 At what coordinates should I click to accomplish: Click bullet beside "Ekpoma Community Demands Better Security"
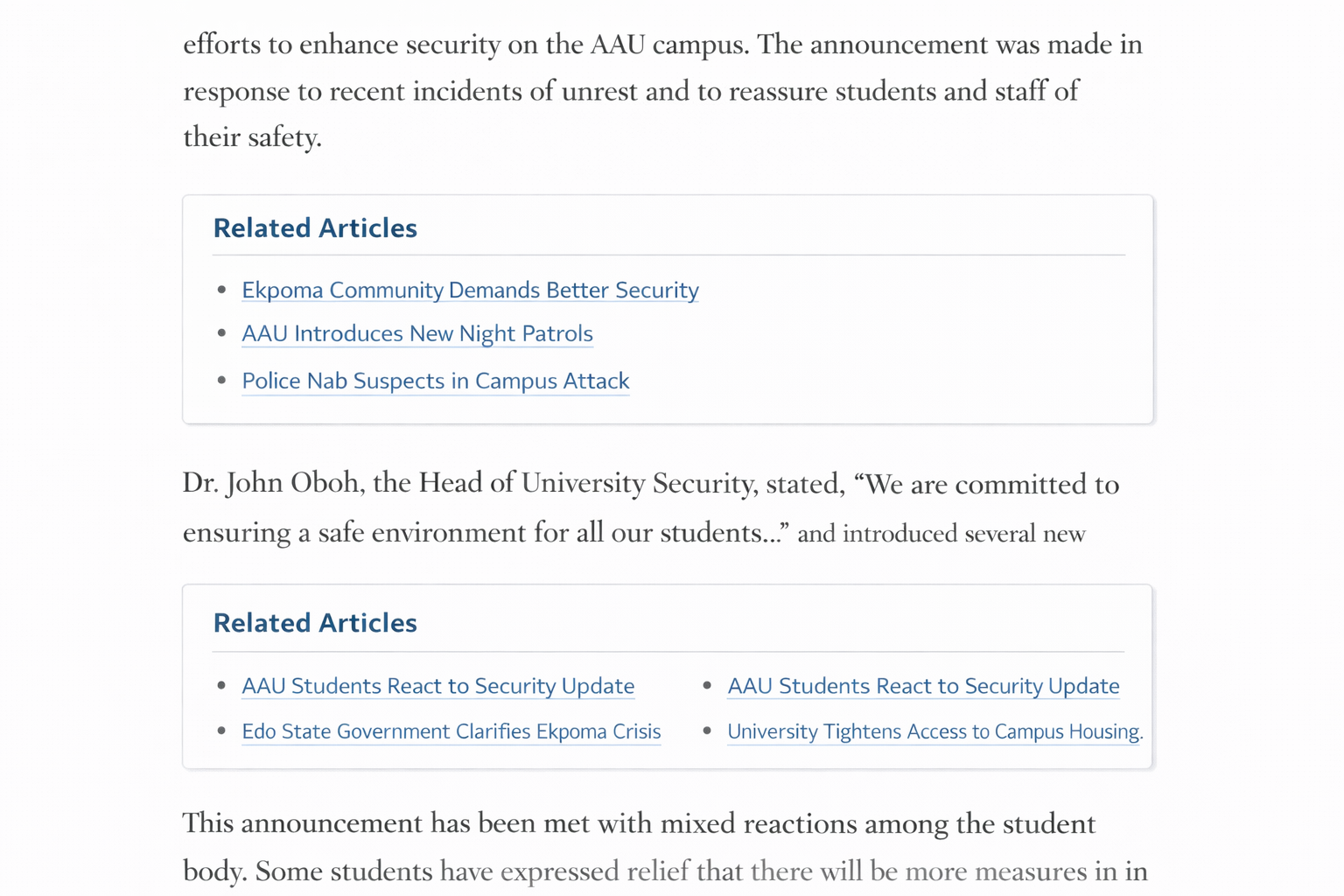(222, 290)
